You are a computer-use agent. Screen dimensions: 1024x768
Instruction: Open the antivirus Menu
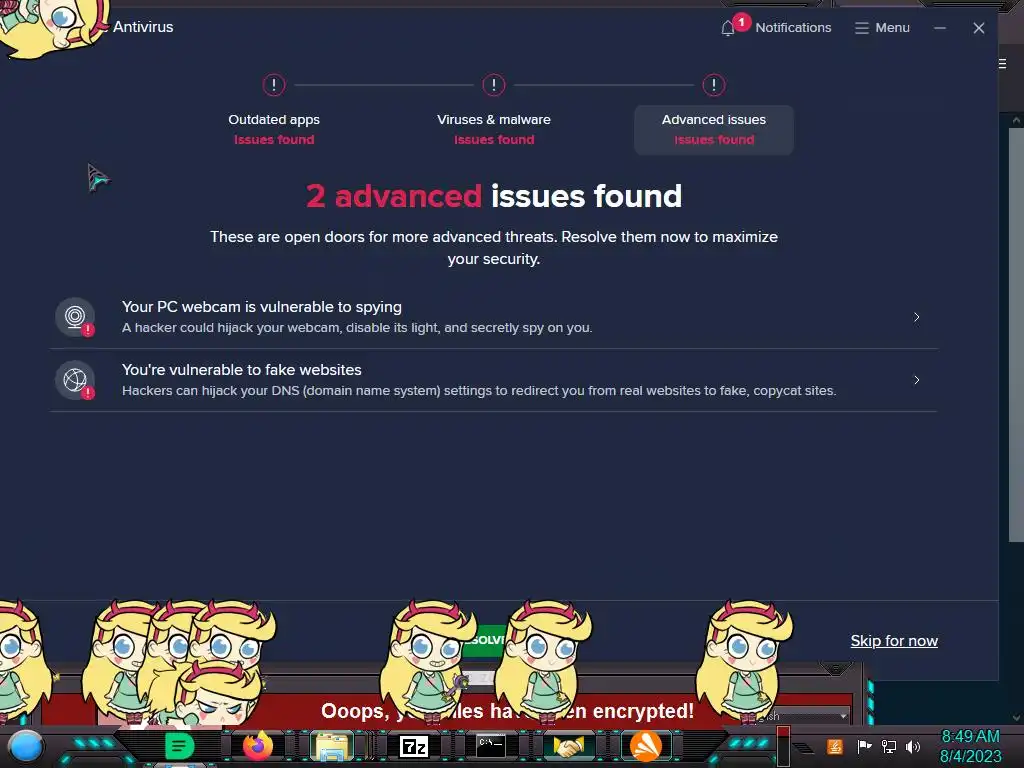coord(882,28)
